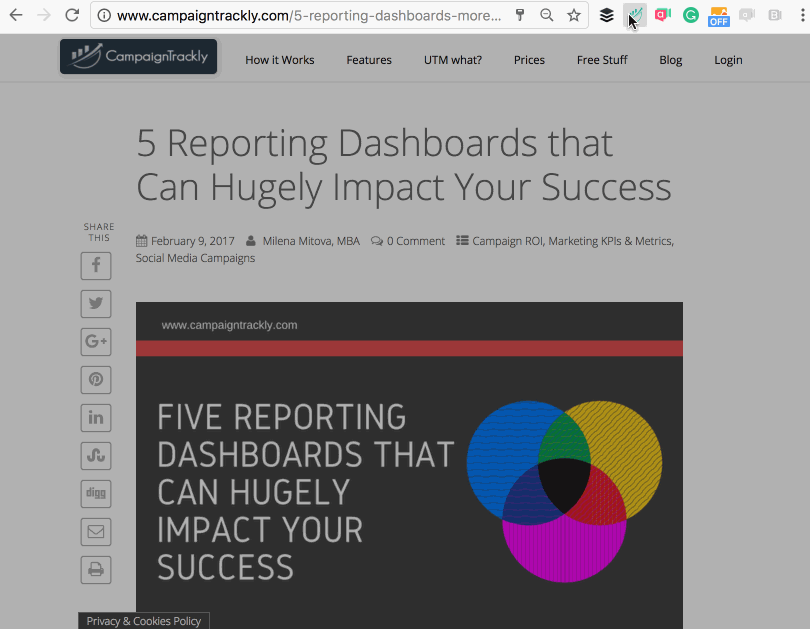Share the post on StumbleUpon
The width and height of the screenshot is (810, 629).
click(x=96, y=455)
